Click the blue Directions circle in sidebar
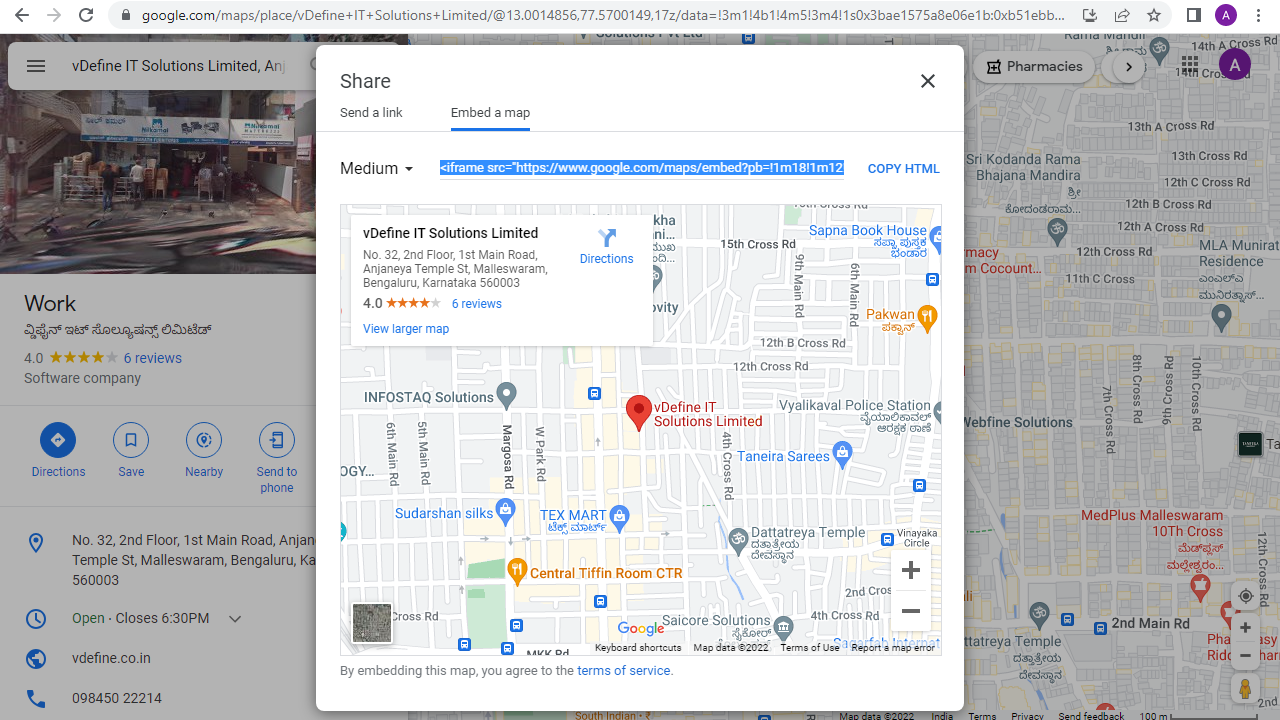Screen dimensions: 1280x720 [x=58, y=440]
